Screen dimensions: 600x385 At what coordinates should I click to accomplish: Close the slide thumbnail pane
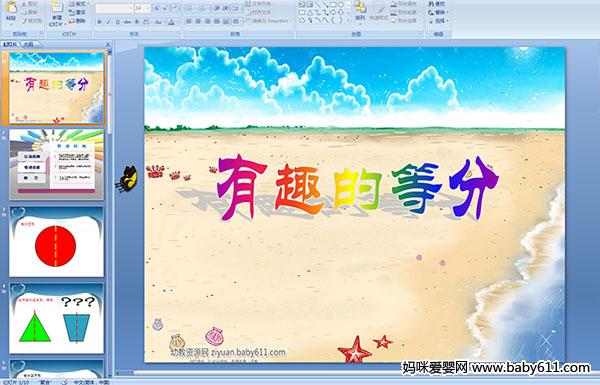click(108, 44)
